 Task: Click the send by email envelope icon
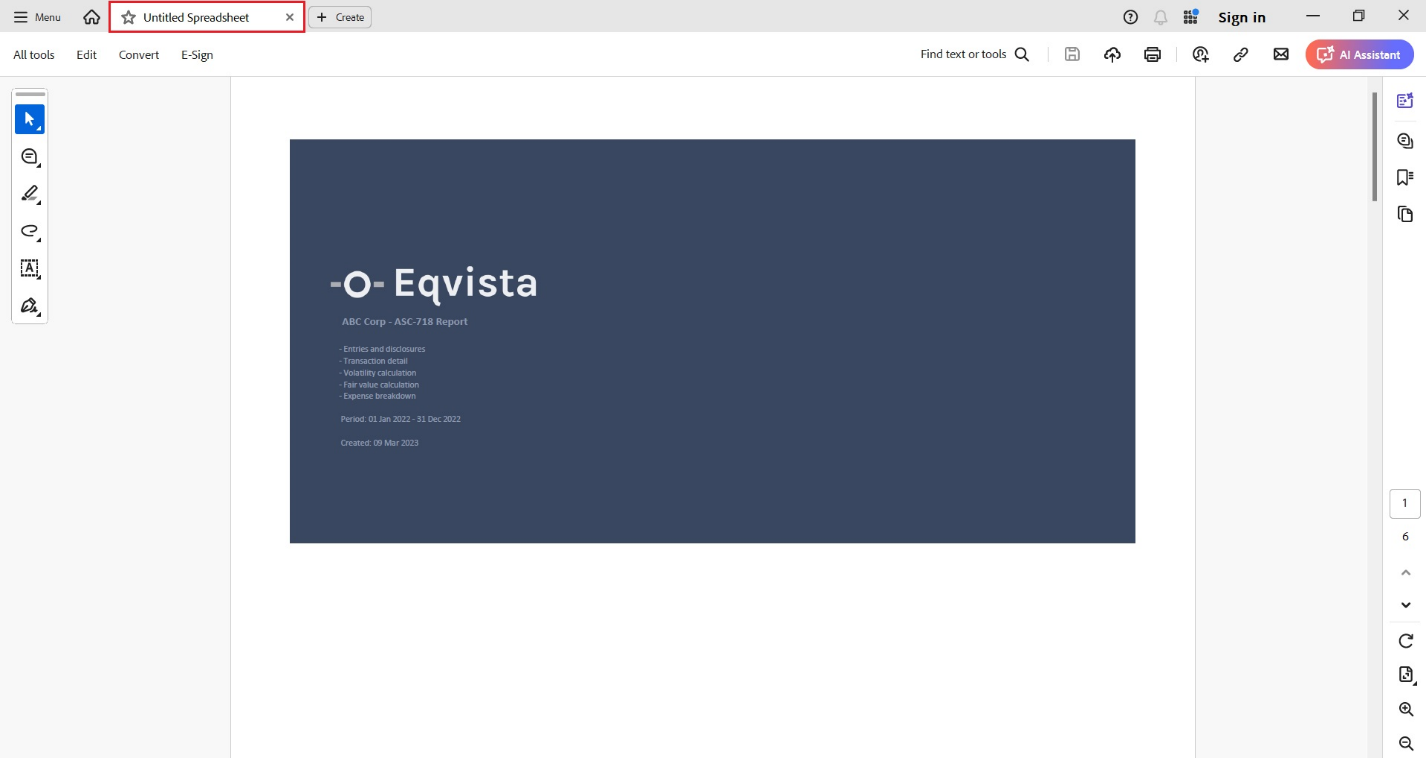(1281, 55)
